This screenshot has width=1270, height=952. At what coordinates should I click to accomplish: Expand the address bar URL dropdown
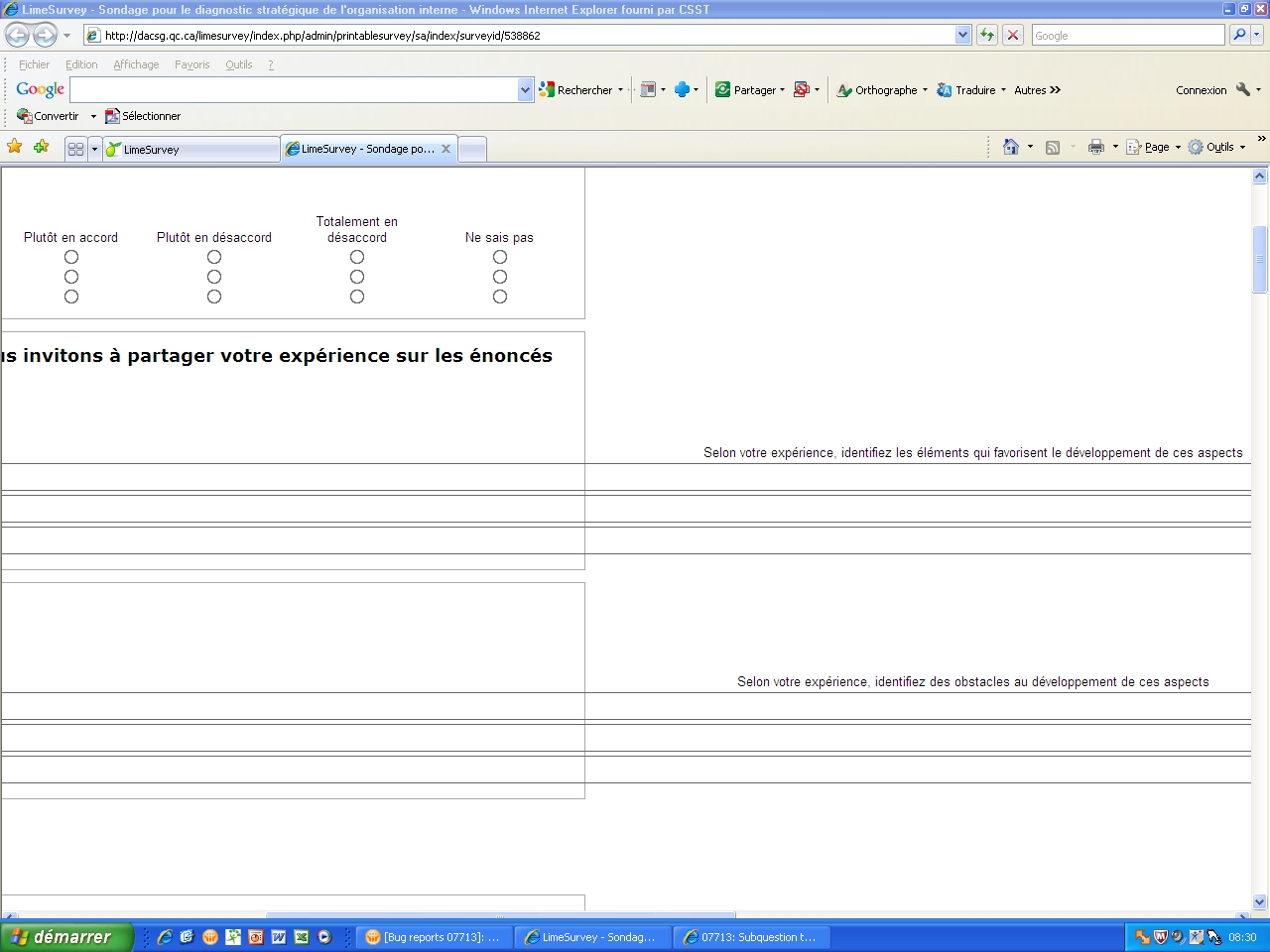coord(962,35)
